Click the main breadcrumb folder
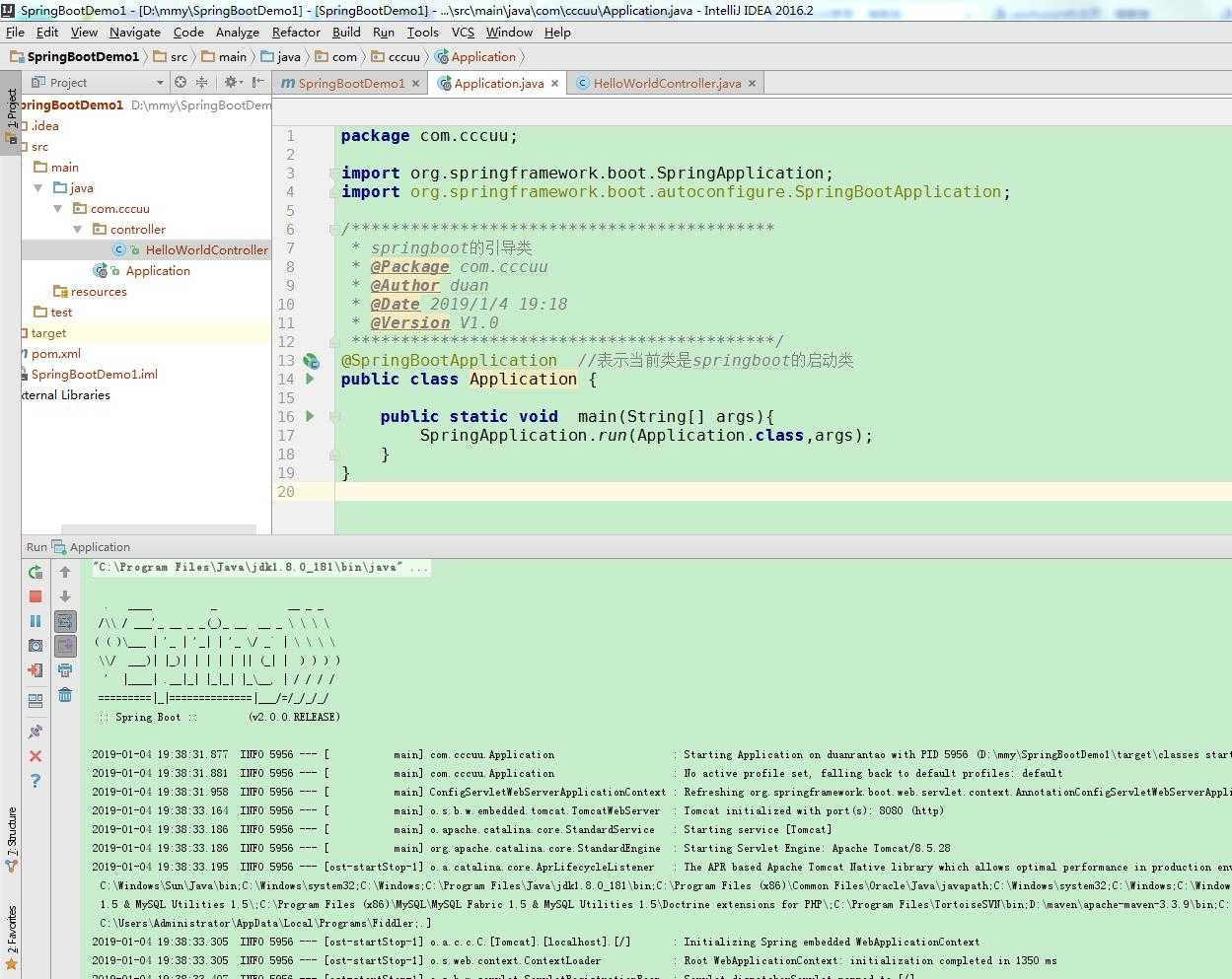This screenshot has width=1232, height=979. point(225,57)
